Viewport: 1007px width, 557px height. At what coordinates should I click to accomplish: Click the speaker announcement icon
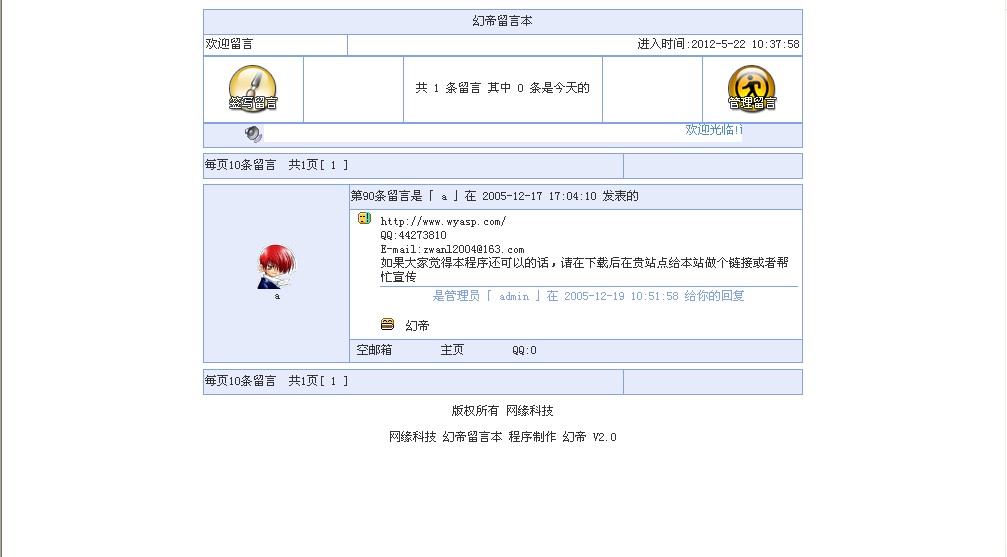(x=253, y=134)
